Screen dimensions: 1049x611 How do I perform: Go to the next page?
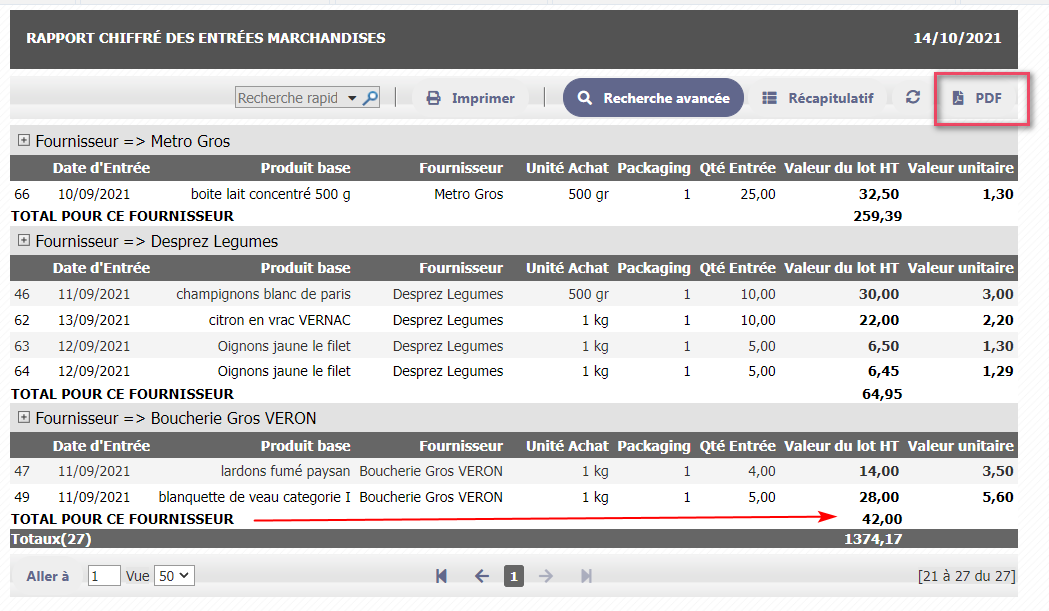pos(546,576)
